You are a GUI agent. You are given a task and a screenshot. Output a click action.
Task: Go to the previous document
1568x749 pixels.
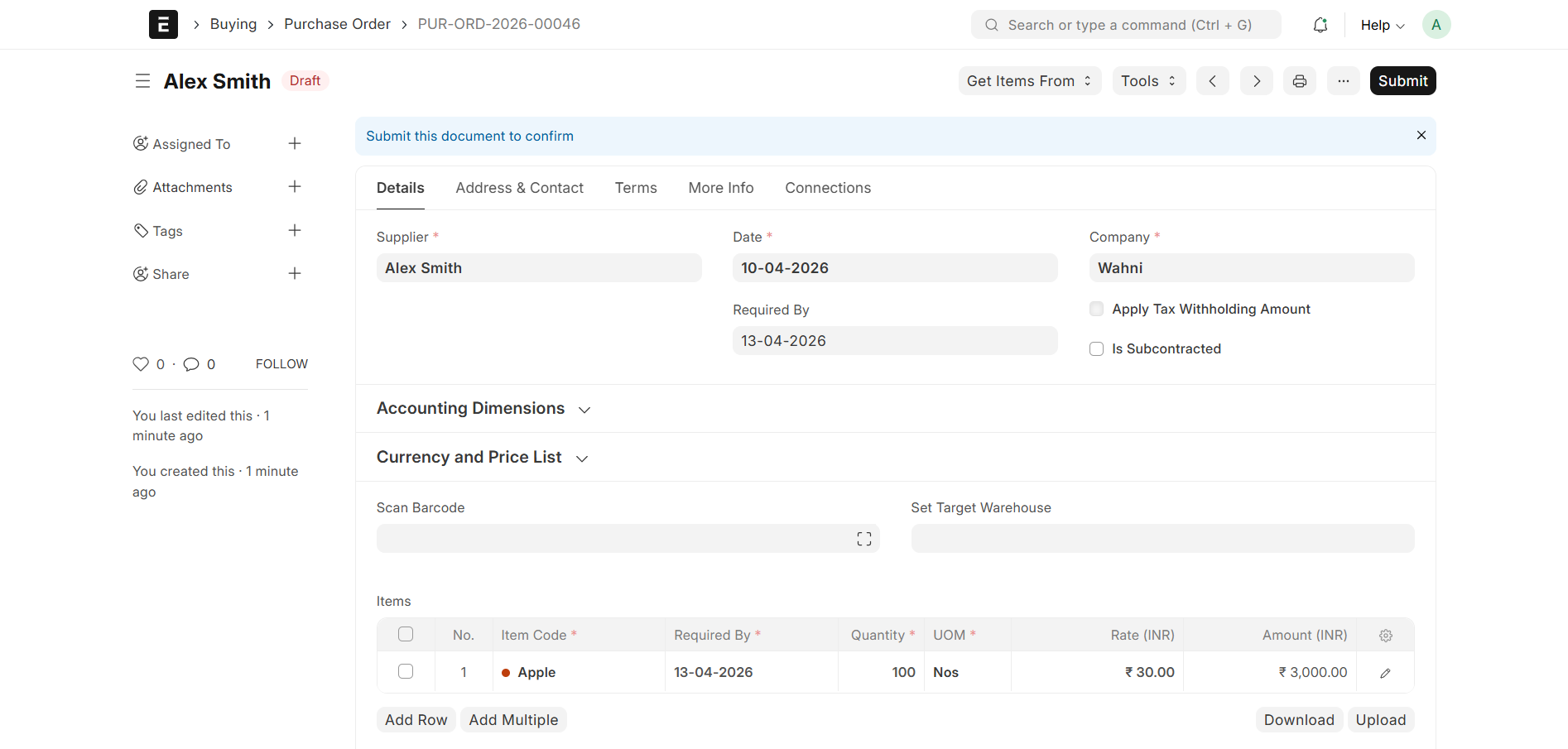(x=1213, y=81)
